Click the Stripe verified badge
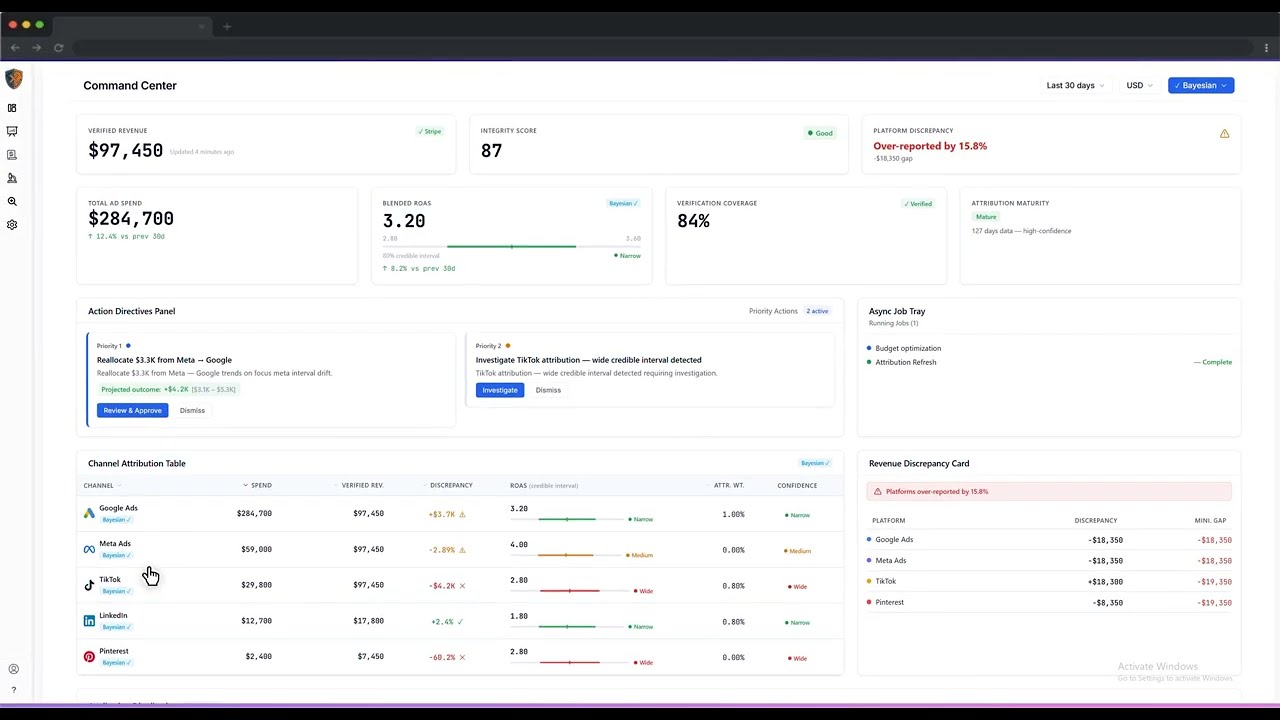The image size is (1280, 720). tap(430, 132)
